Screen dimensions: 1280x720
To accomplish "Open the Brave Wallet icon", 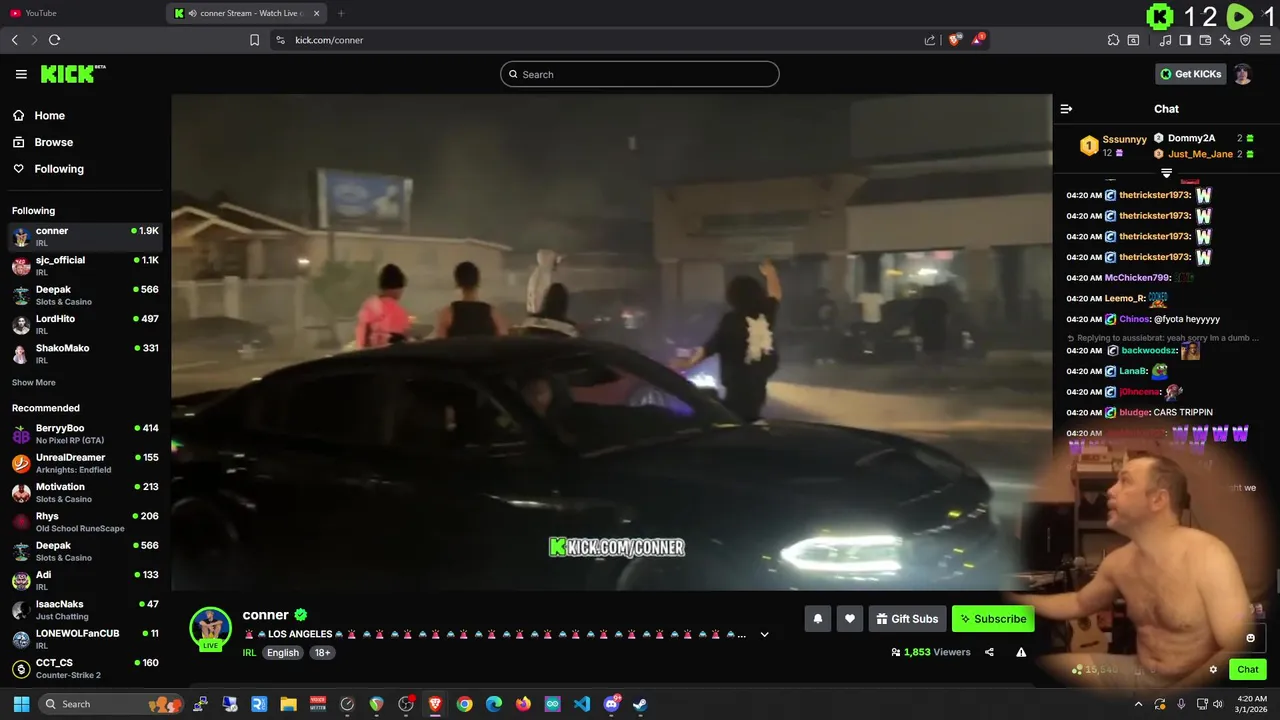I will click(1205, 40).
